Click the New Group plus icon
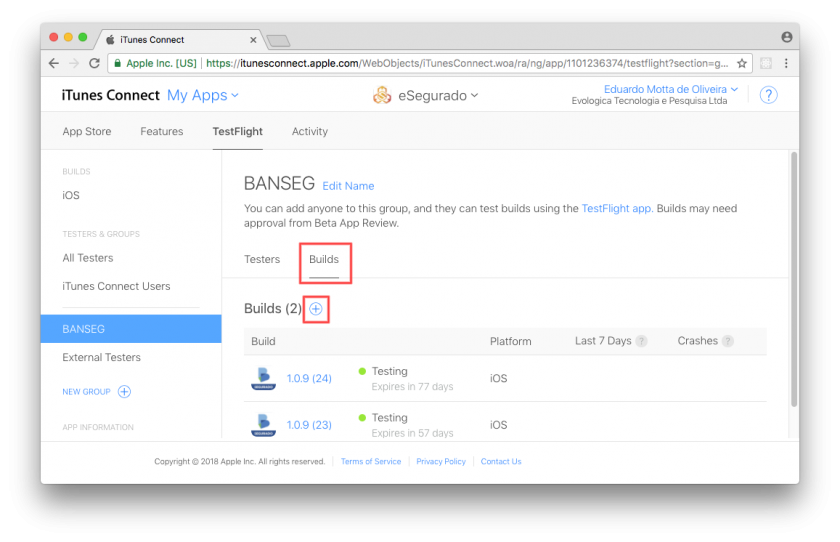The image size is (840, 542). [x=124, y=392]
